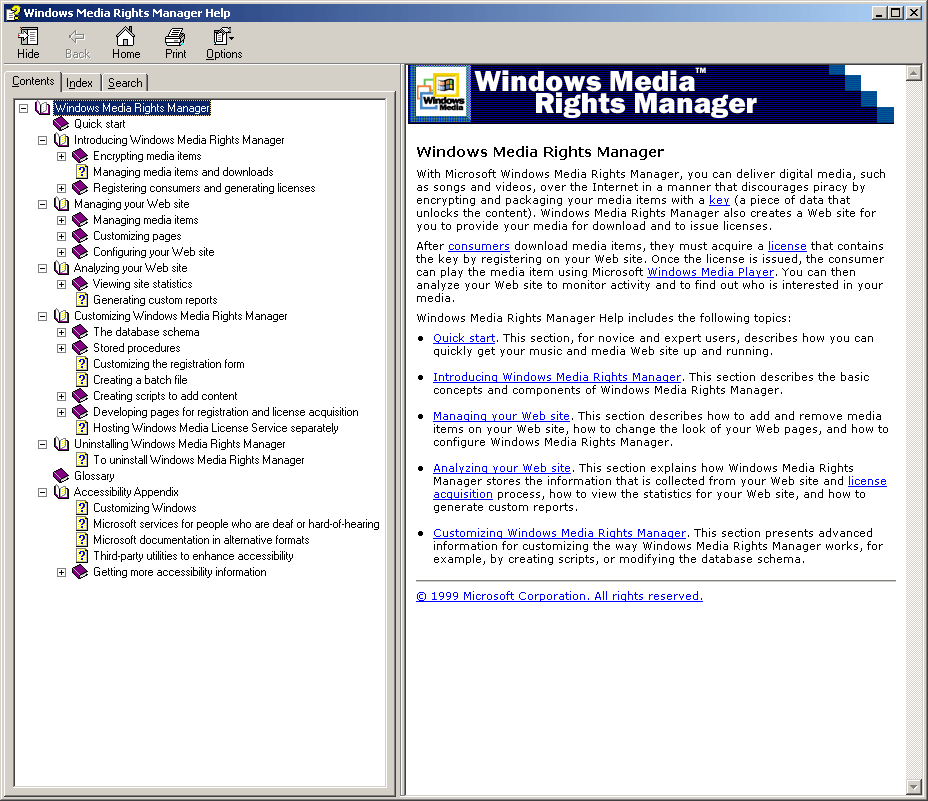This screenshot has width=928, height=801.
Task: Switch to the Search tab
Action: coord(125,83)
